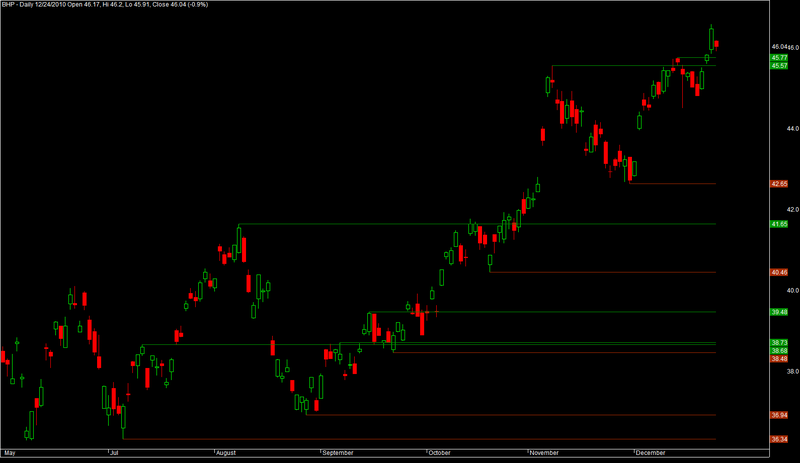Image resolution: width=800 pixels, height=463 pixels.
Task: Click the 46.04 last close label
Action: (780, 47)
